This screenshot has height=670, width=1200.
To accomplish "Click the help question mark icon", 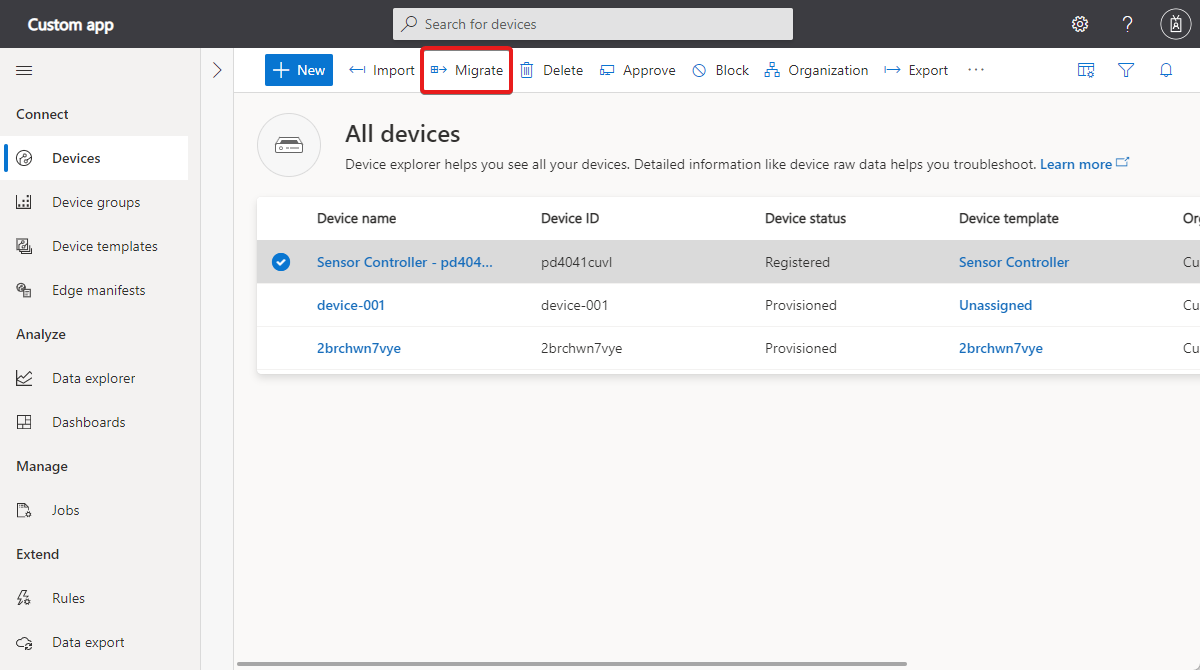I will pyautogui.click(x=1127, y=24).
